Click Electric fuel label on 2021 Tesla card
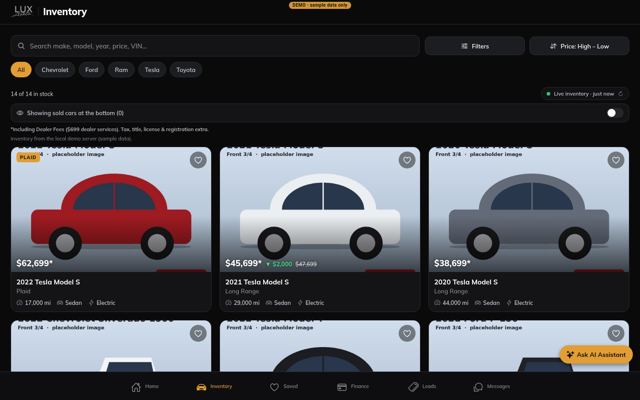640x400 pixels. (x=311, y=303)
